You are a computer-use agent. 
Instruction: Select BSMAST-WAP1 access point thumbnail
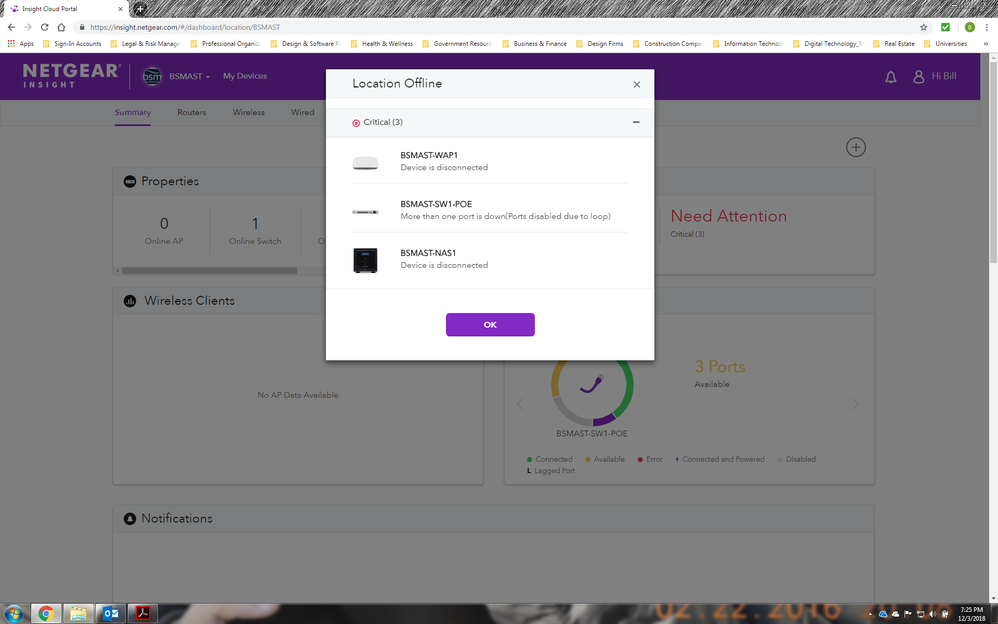365,163
